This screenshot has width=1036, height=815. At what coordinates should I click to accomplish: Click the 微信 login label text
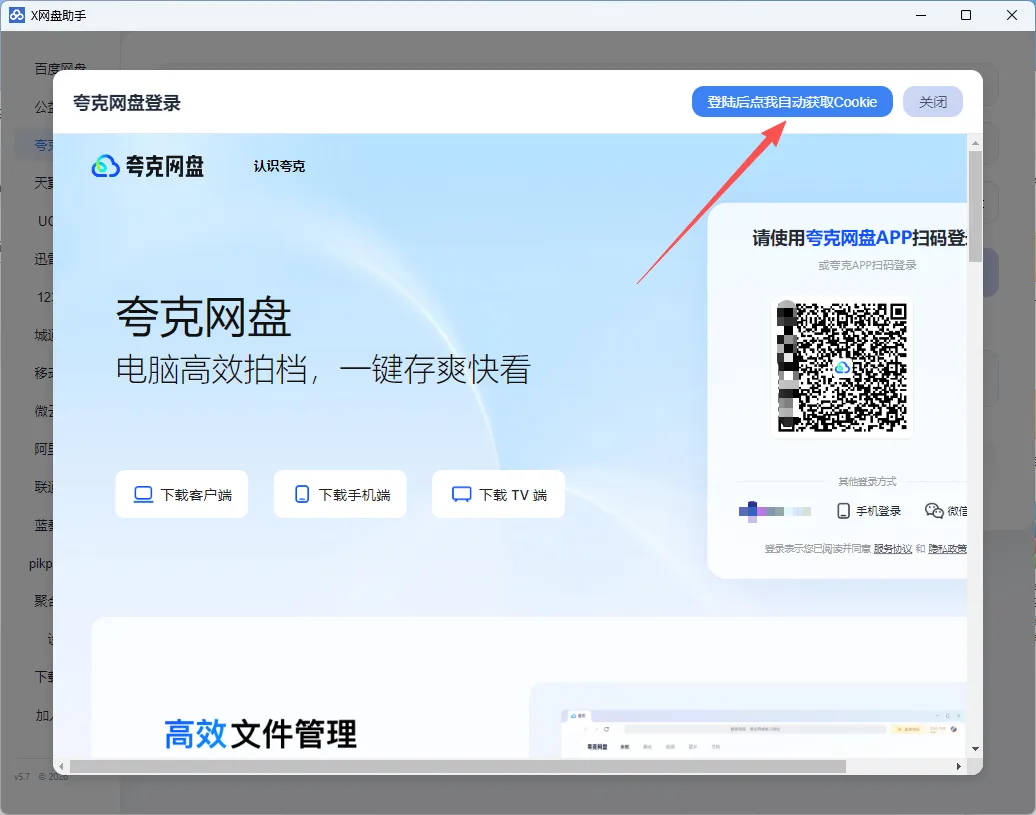pos(957,511)
